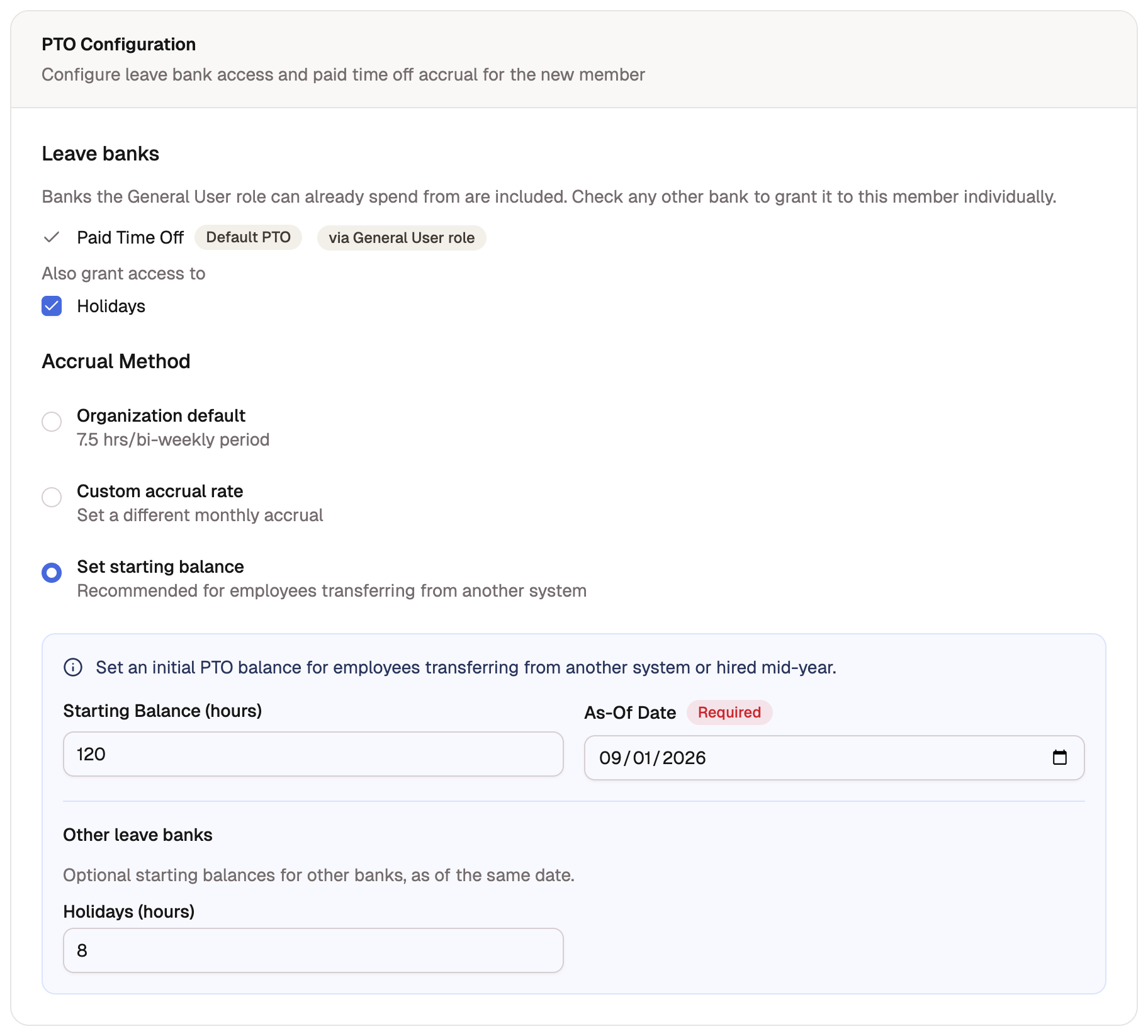This screenshot has height=1036, width=1148.
Task: Click the Holidays checkbox label
Action: click(x=111, y=307)
